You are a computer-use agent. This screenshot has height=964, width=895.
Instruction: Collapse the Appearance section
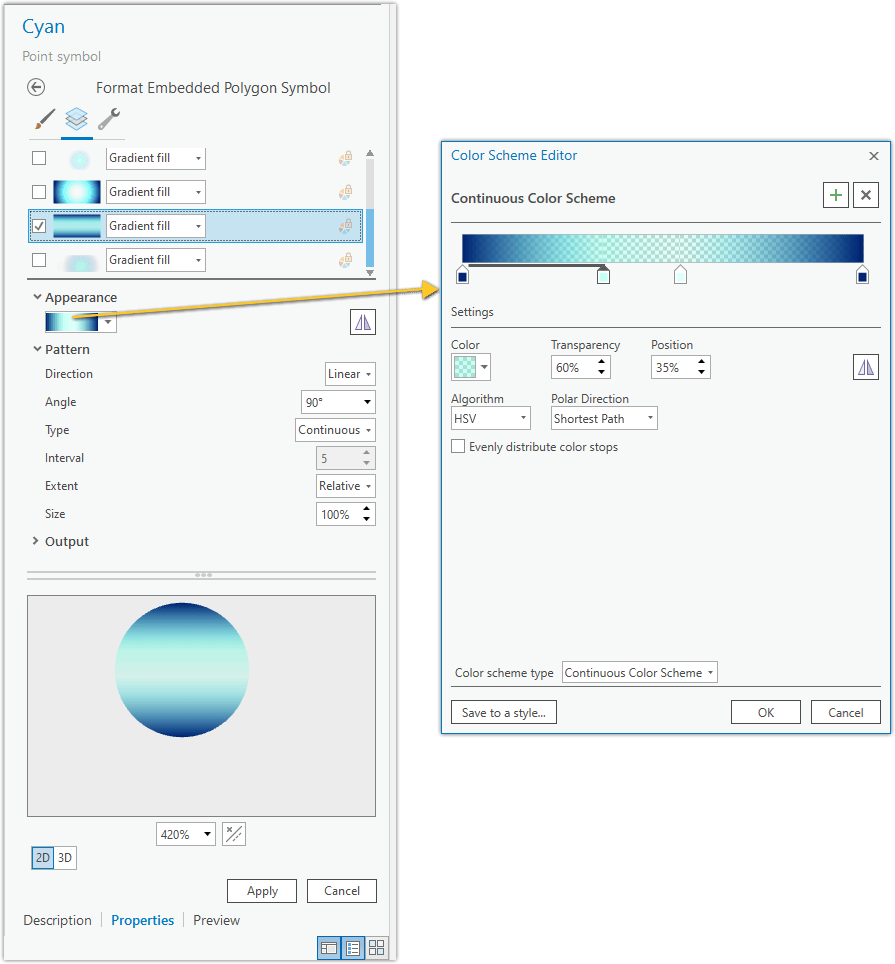(37, 297)
